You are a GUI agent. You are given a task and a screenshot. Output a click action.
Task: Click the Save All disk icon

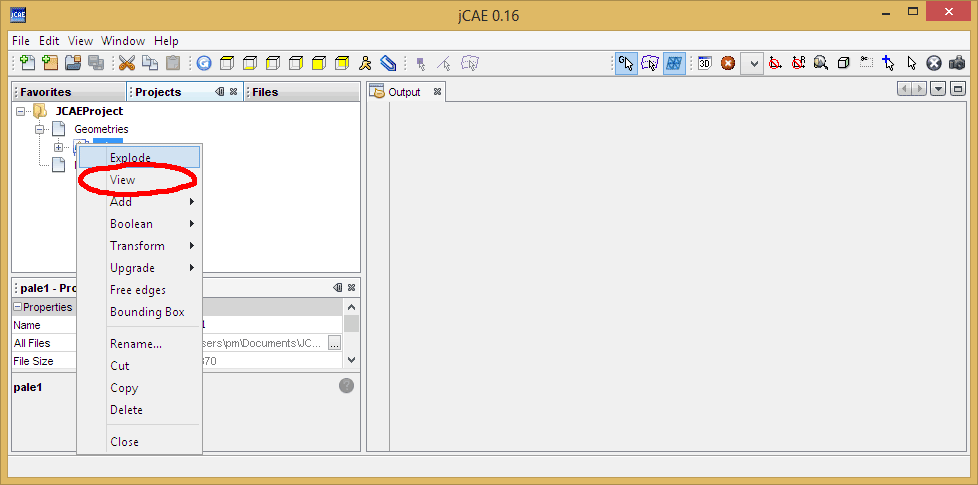(x=96, y=63)
